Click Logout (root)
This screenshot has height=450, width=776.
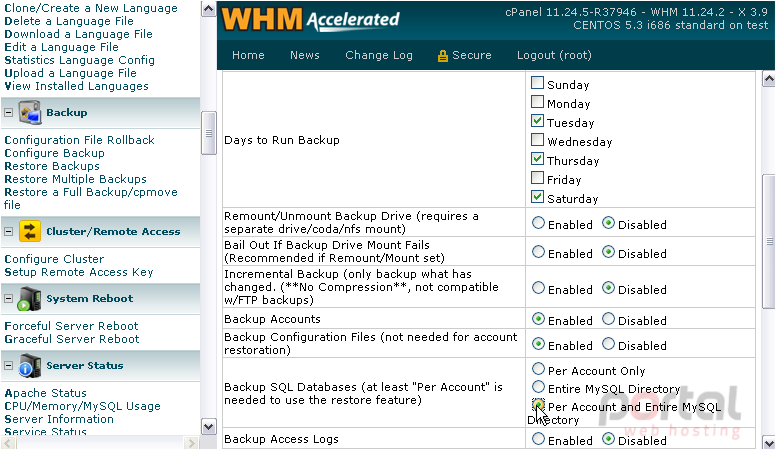coord(554,55)
